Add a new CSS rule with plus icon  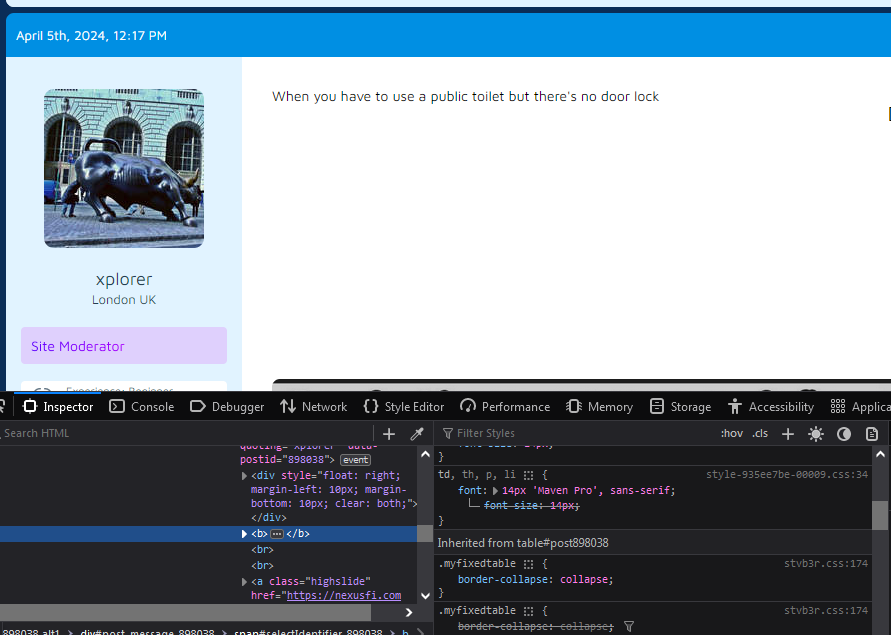[x=788, y=434]
